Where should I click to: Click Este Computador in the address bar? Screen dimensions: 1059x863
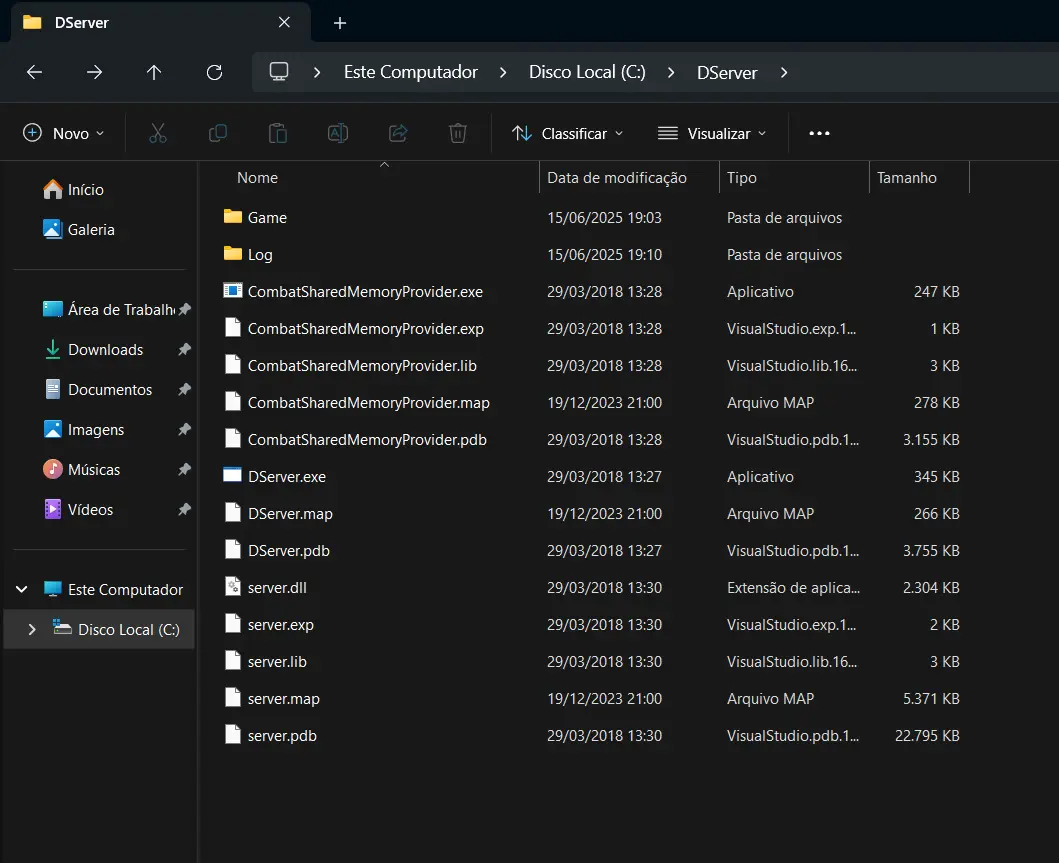411,72
